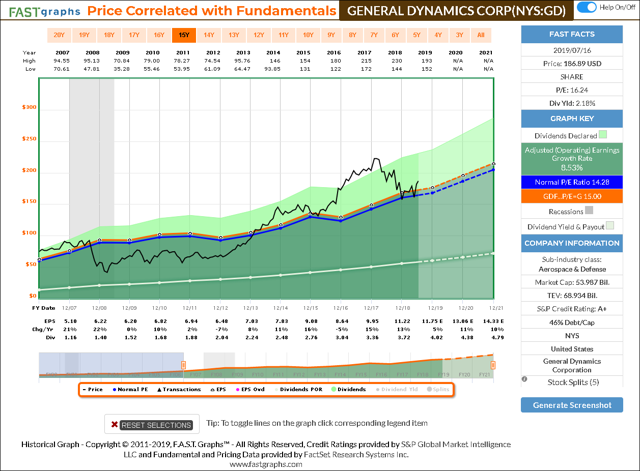Toggle the EPS Ovd legend item
Image resolution: width=640 pixels, height=471 pixels.
(250, 389)
